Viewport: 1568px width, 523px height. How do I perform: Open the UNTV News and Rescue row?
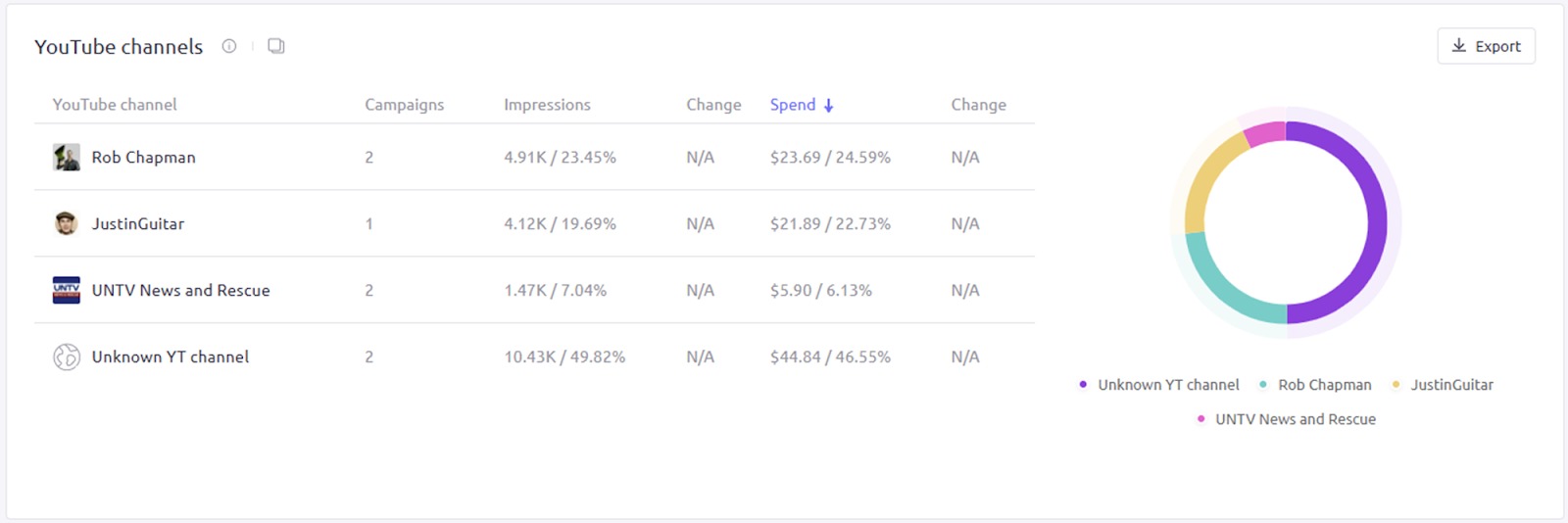(x=180, y=291)
